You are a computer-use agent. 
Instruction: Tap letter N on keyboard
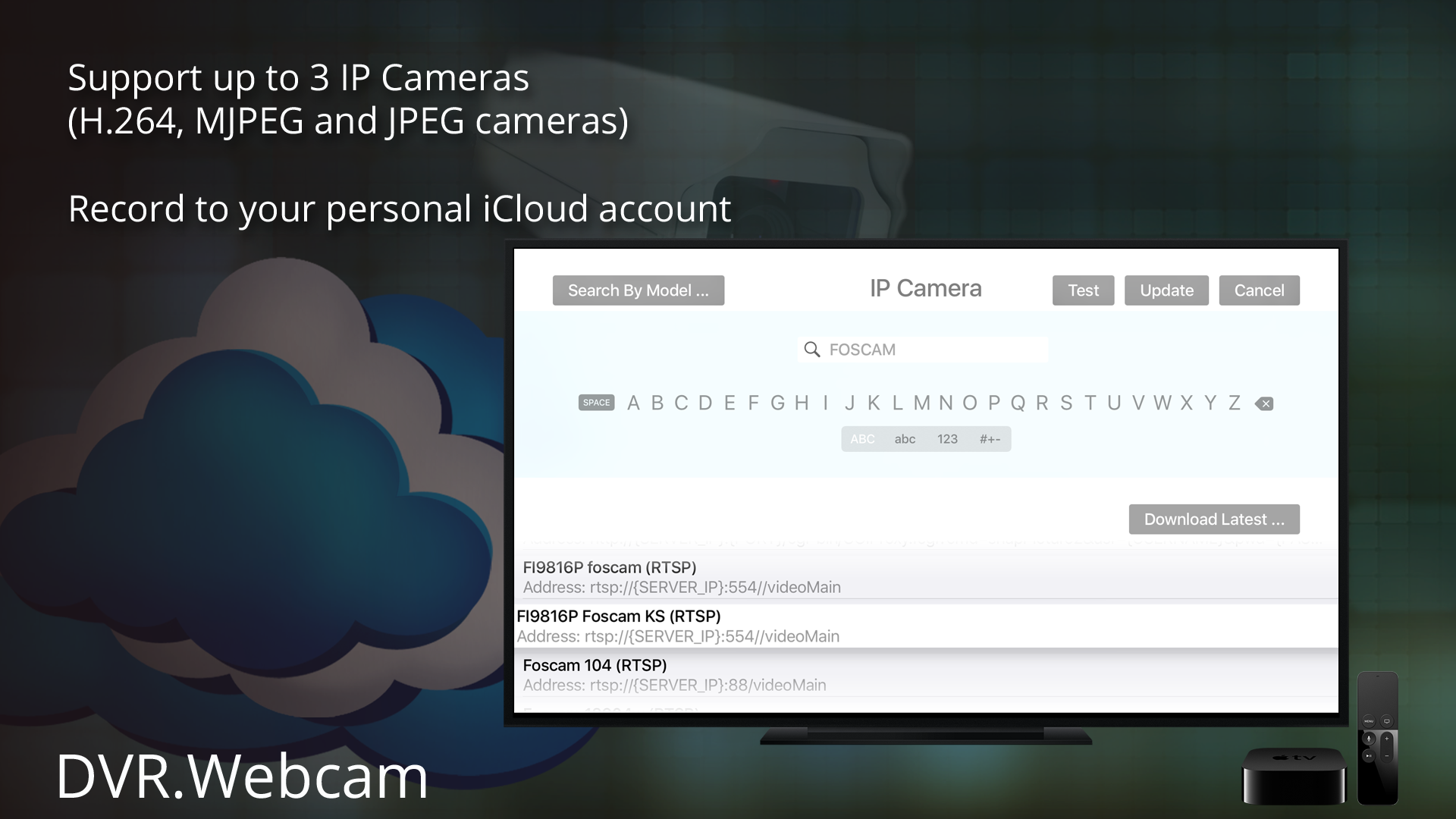(946, 403)
